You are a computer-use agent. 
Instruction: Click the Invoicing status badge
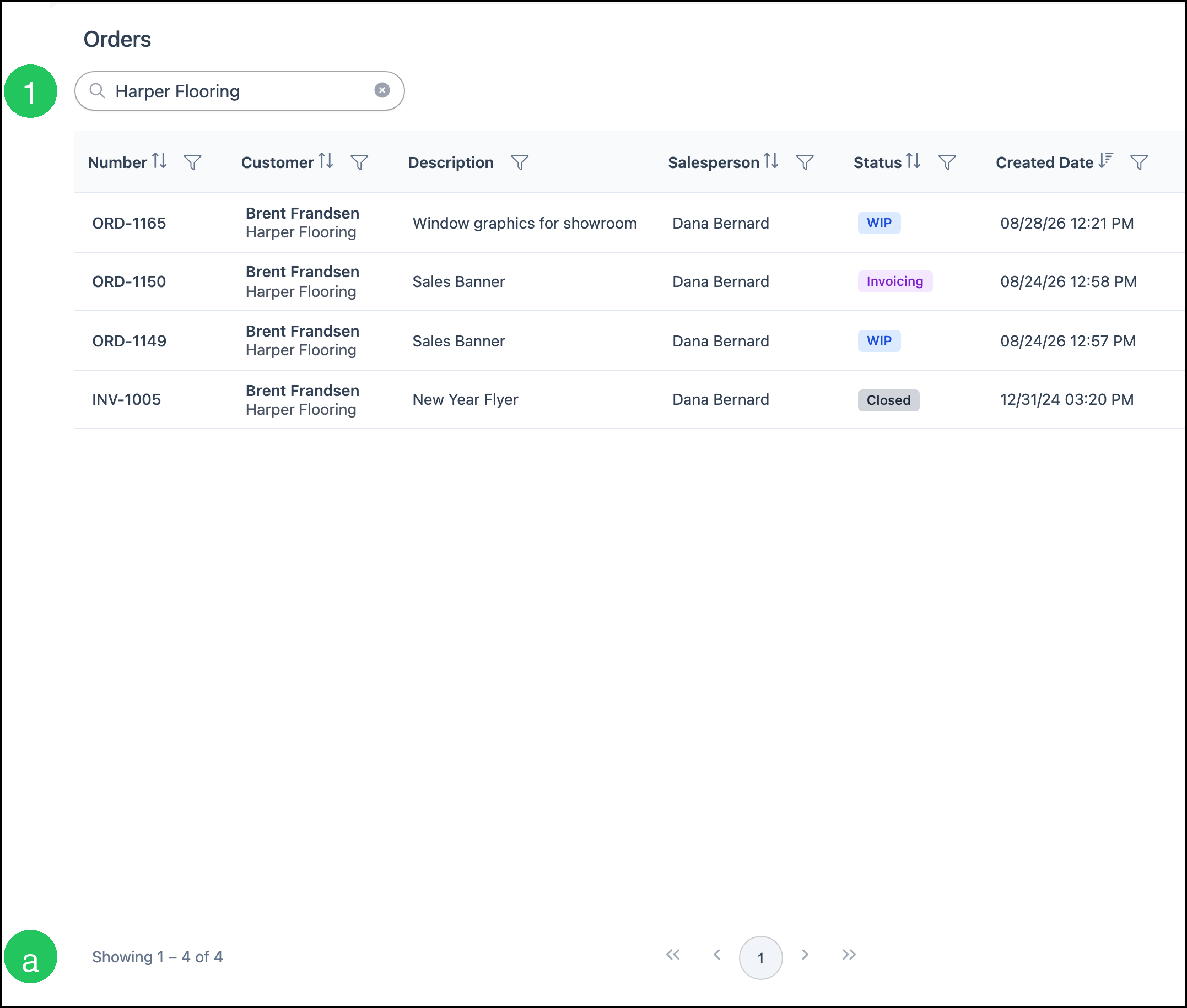[x=895, y=281]
